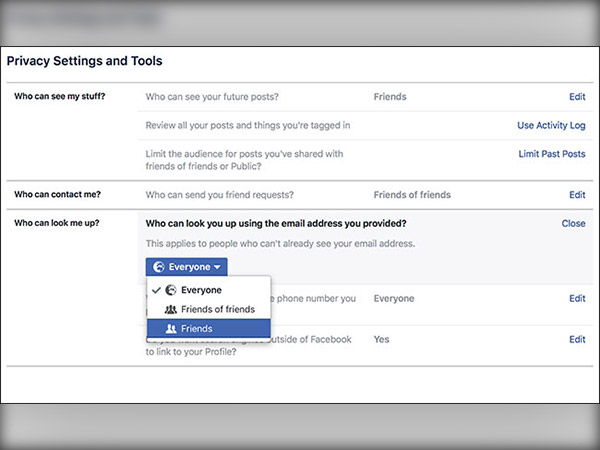Screen dimensions: 600x450
Task: Click the globe icon in the Everyone menu option
Action: [169, 290]
